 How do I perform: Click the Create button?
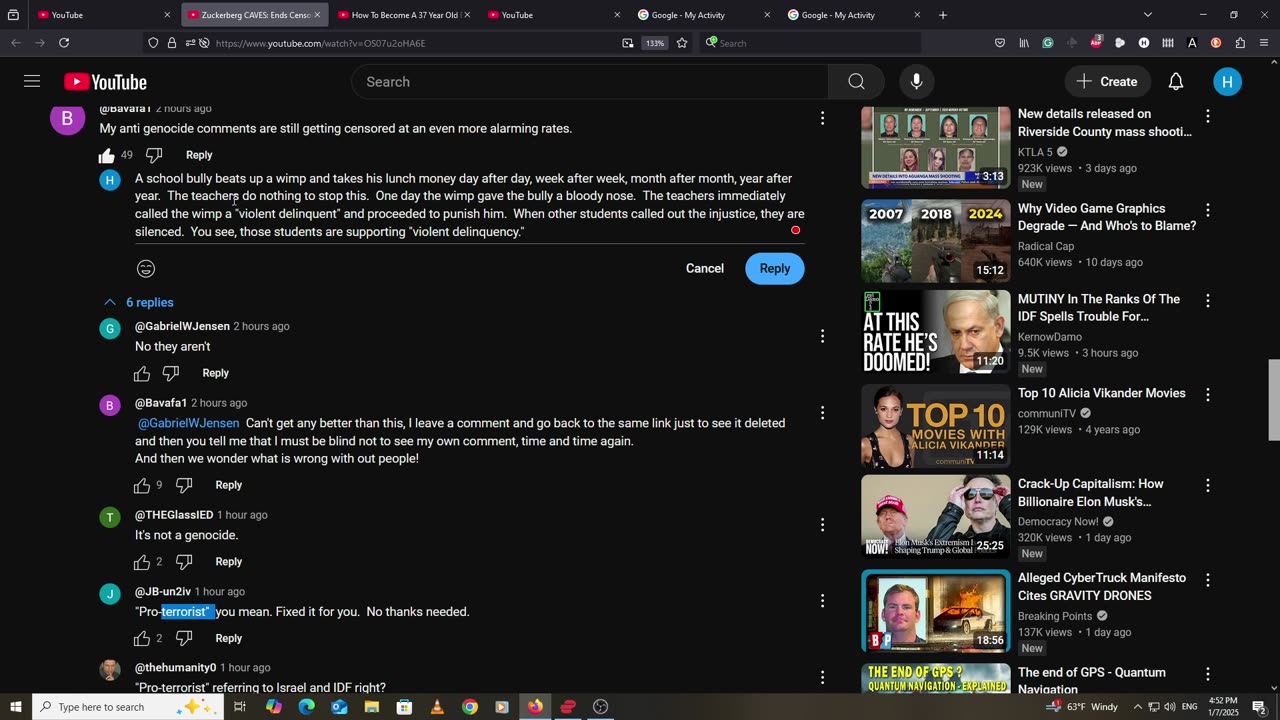[1107, 82]
